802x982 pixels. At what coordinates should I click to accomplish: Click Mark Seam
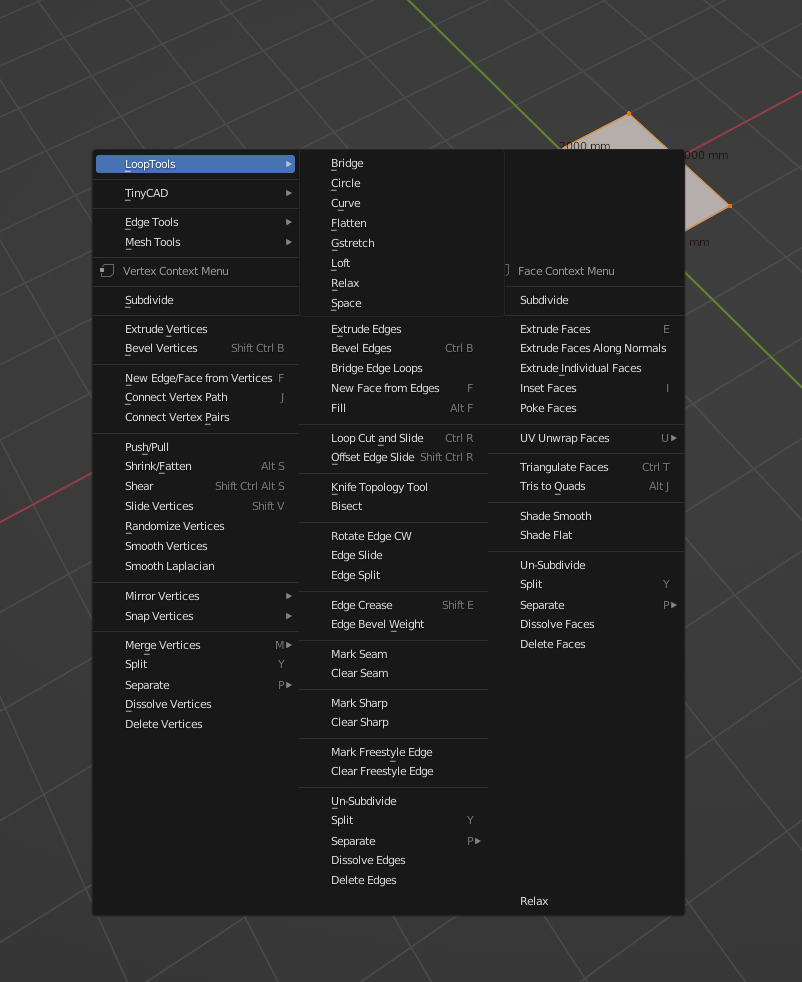(393, 654)
